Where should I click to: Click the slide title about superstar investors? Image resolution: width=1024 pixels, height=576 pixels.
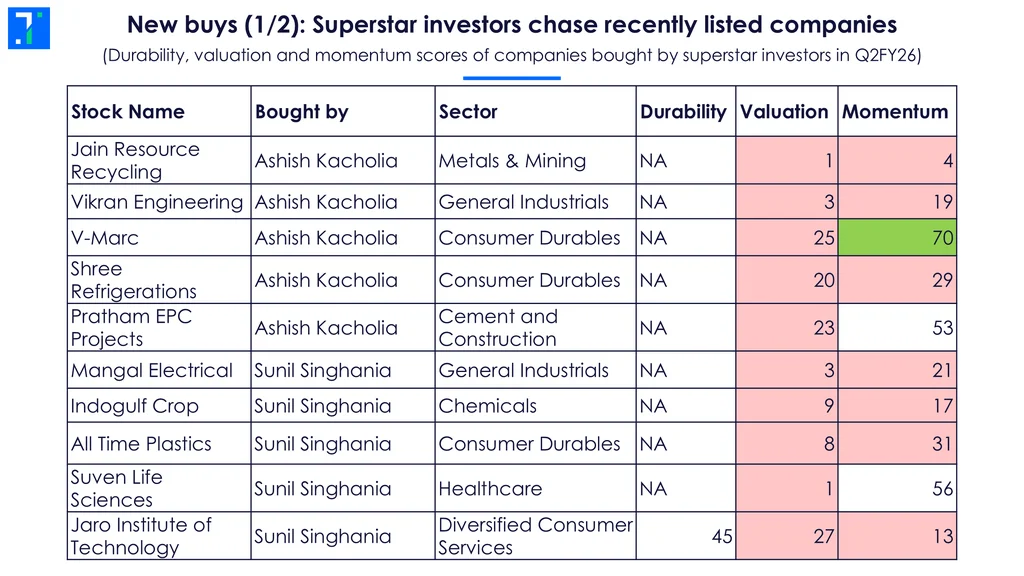(x=512, y=25)
